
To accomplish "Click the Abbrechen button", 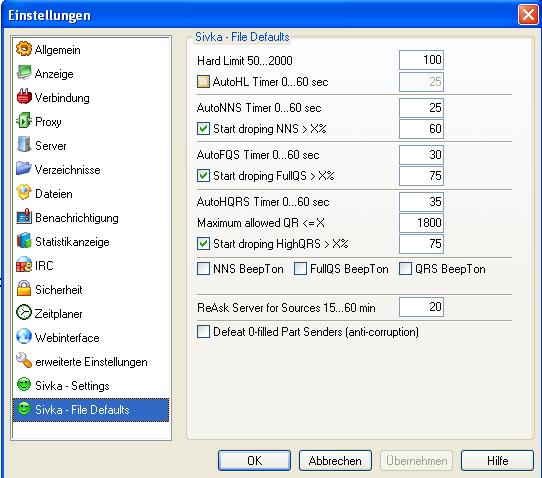I will coord(335,460).
